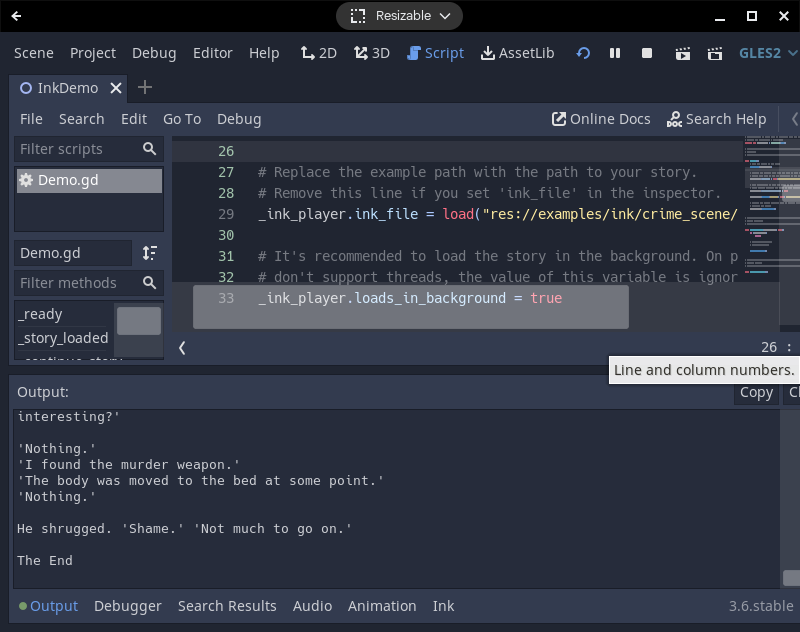The height and width of the screenshot is (632, 800).
Task: Click line number 33 in the gutter
Action: [226, 298]
